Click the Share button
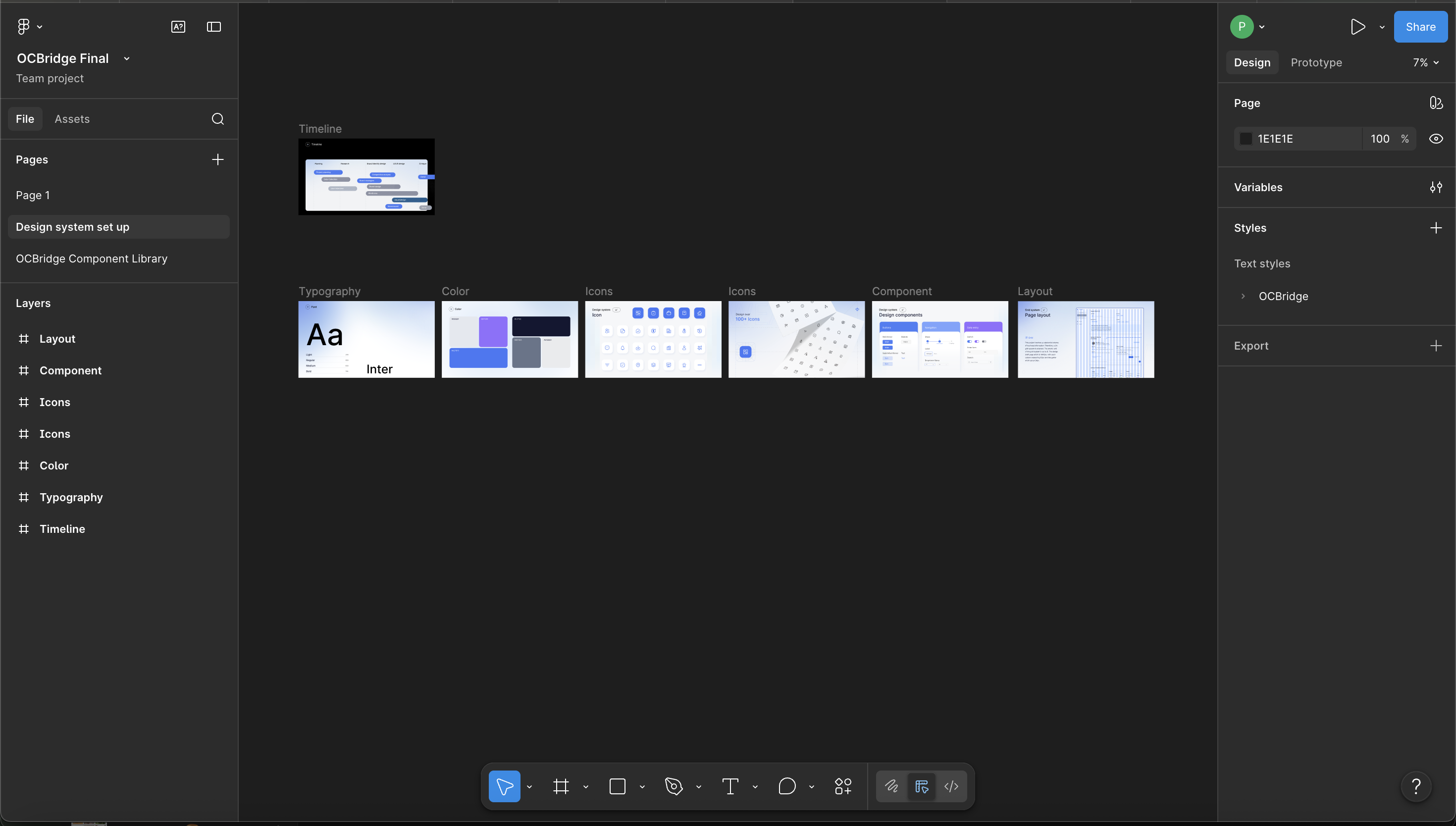 (1420, 27)
